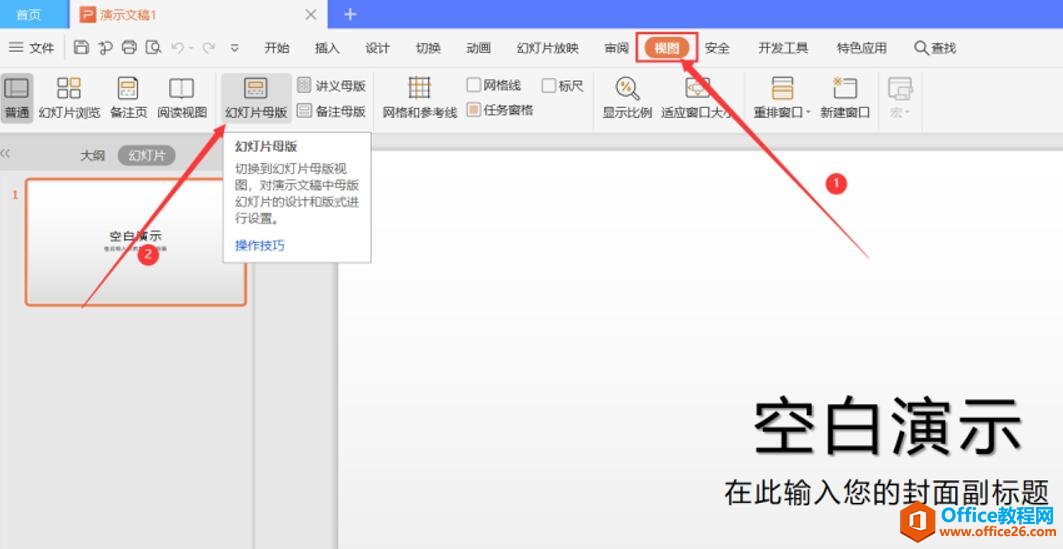1063x549 pixels.
Task: Add a new document tab with plus
Action: pyautogui.click(x=350, y=14)
